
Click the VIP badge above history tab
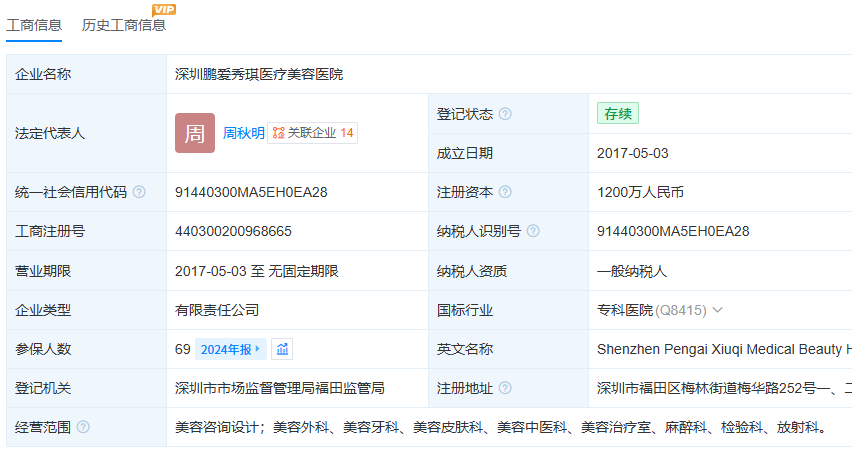(x=163, y=9)
